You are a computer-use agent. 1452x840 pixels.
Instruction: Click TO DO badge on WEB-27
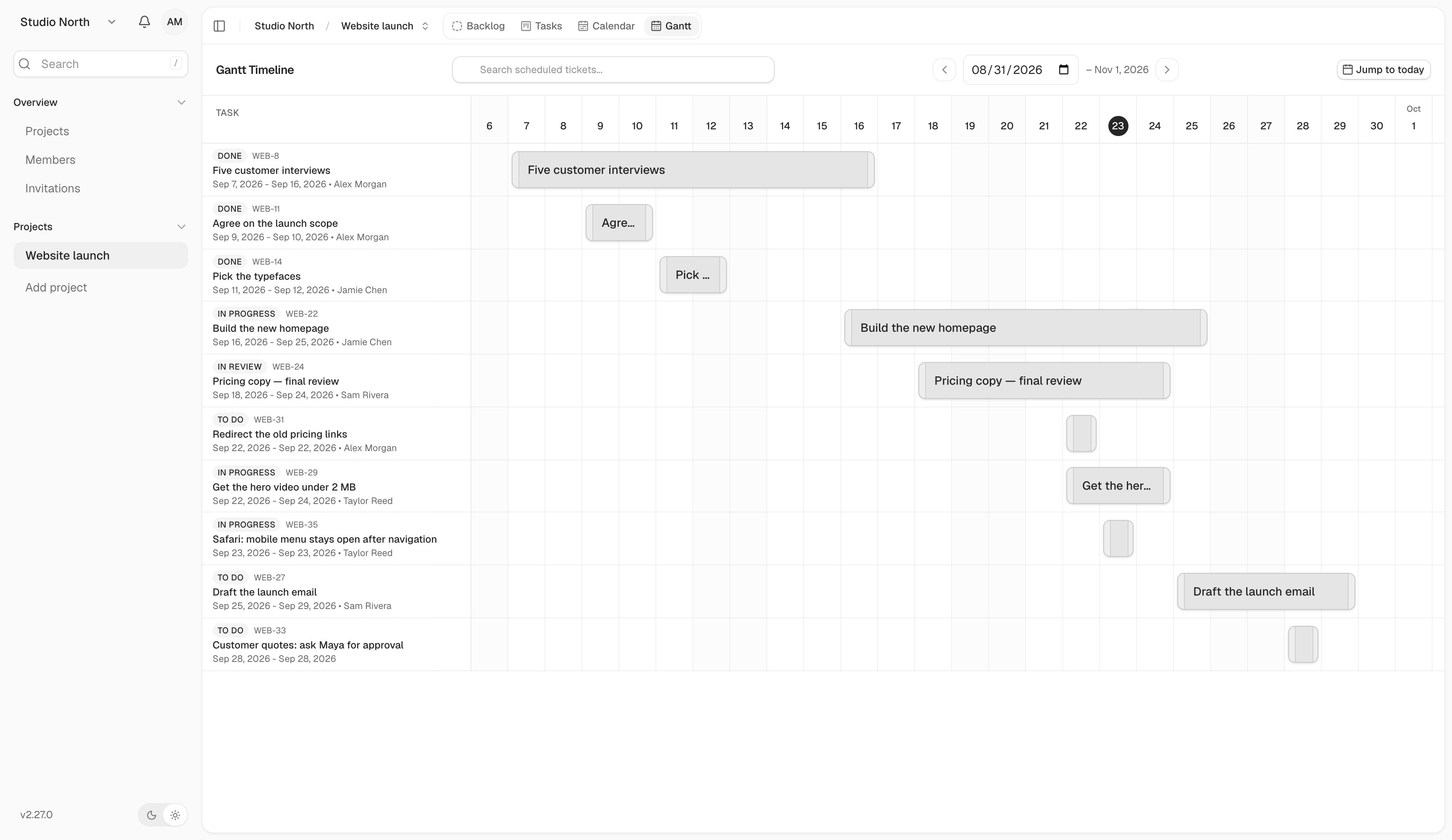tap(230, 578)
